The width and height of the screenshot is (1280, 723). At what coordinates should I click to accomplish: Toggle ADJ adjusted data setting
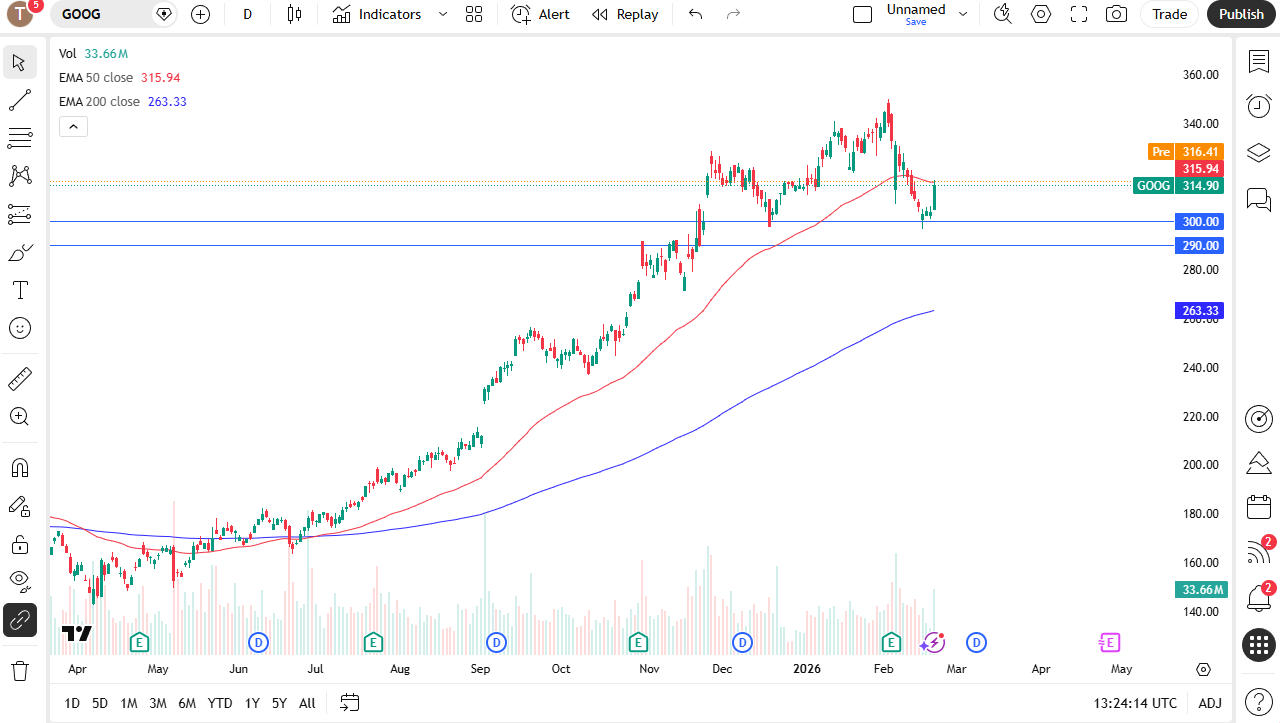tap(1210, 703)
